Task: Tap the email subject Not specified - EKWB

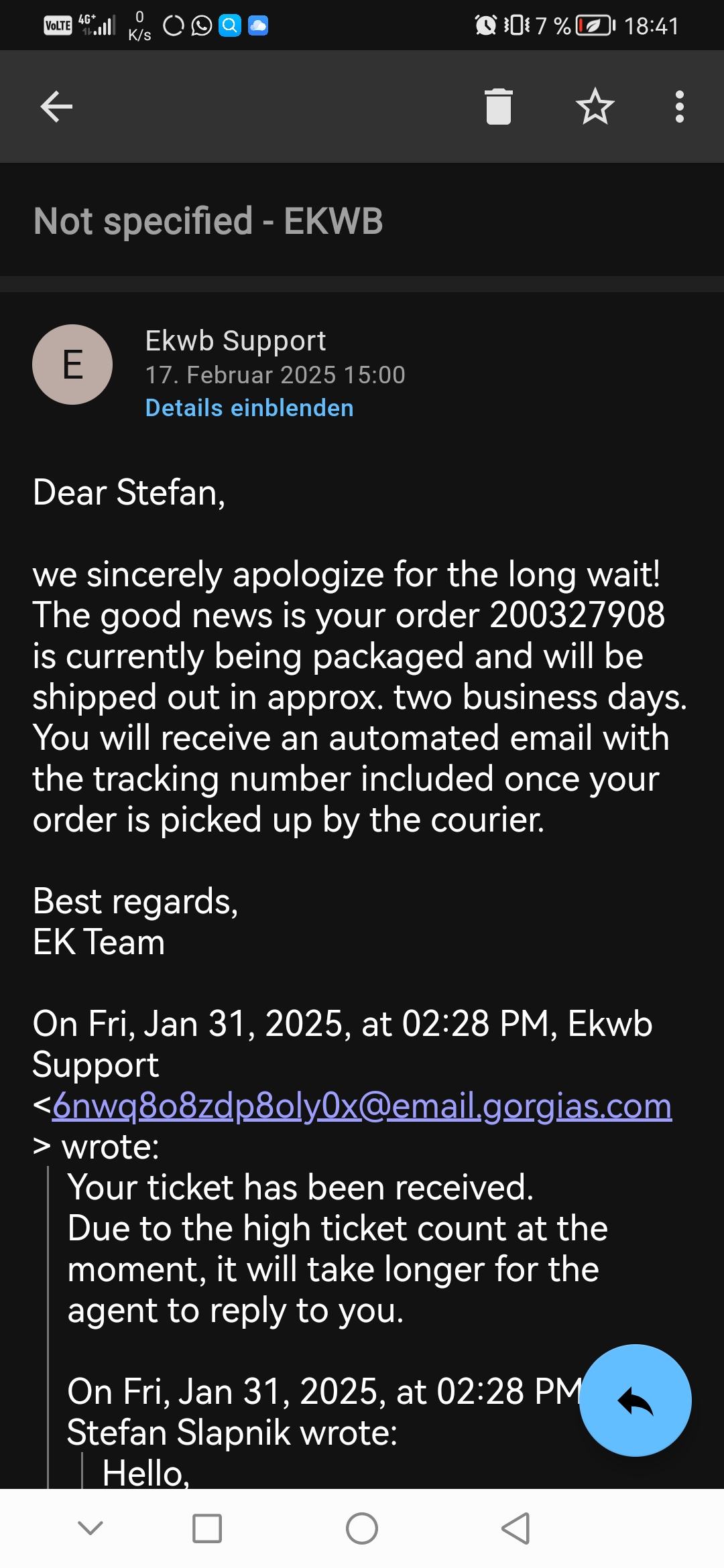Action: (x=208, y=221)
